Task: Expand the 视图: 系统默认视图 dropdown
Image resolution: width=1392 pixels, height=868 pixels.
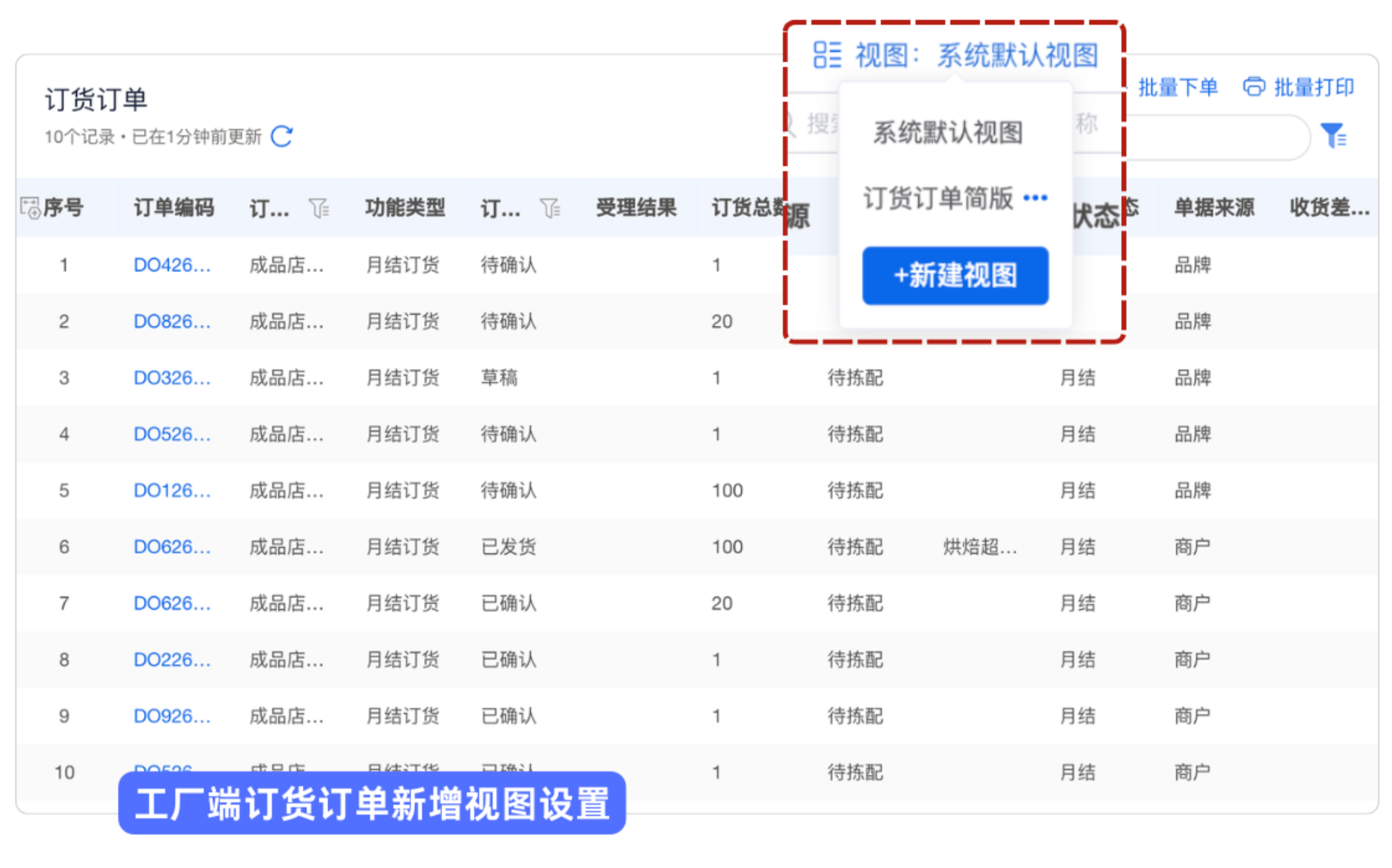Action: 977,55
